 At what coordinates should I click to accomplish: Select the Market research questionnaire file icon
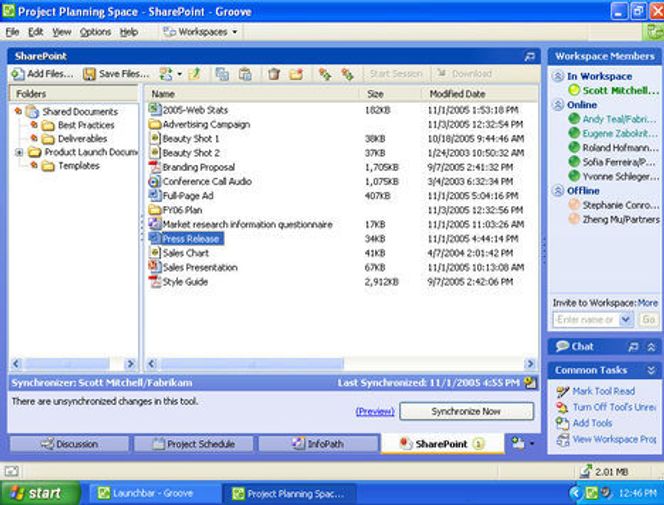click(x=155, y=224)
